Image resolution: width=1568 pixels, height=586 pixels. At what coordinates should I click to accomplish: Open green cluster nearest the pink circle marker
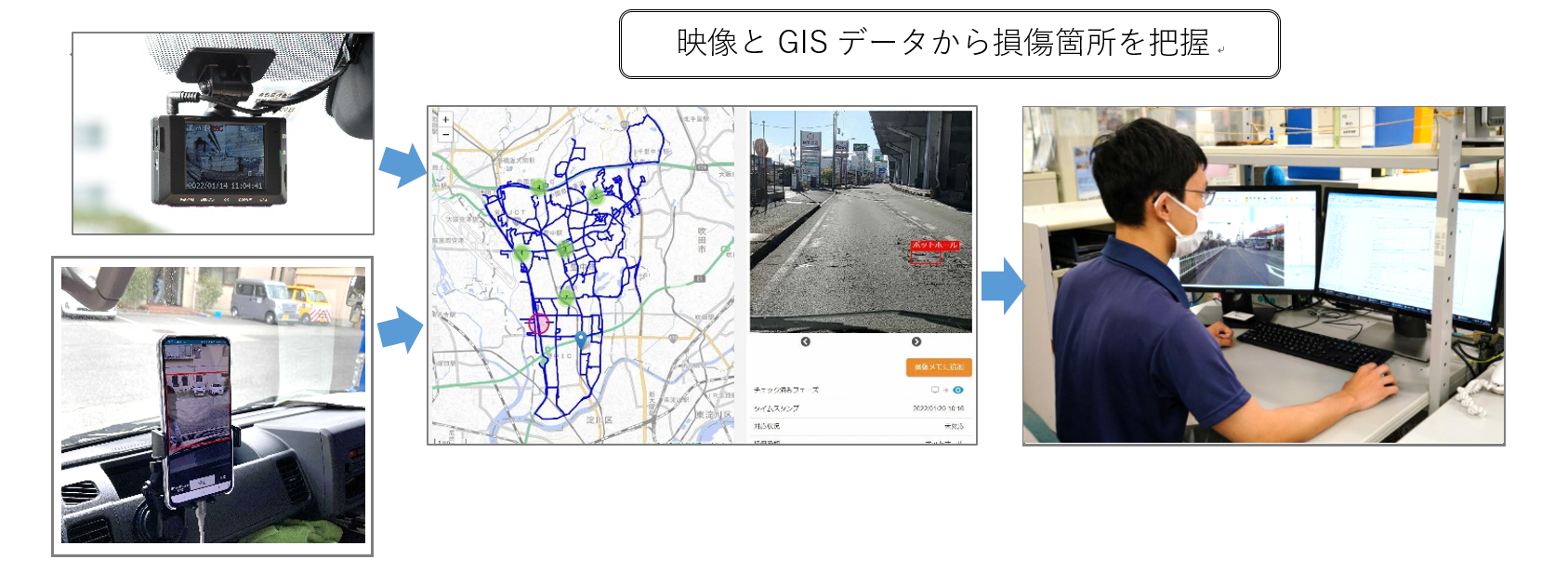tap(566, 298)
